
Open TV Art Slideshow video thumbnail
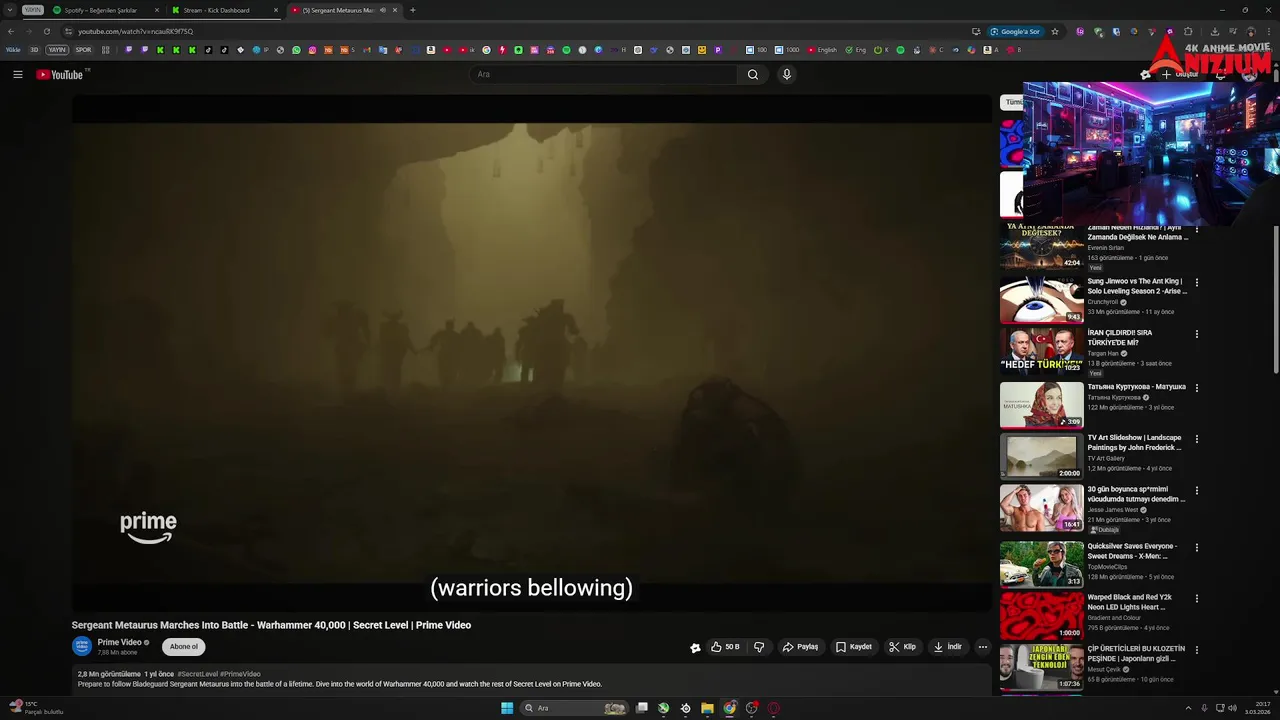1042,457
